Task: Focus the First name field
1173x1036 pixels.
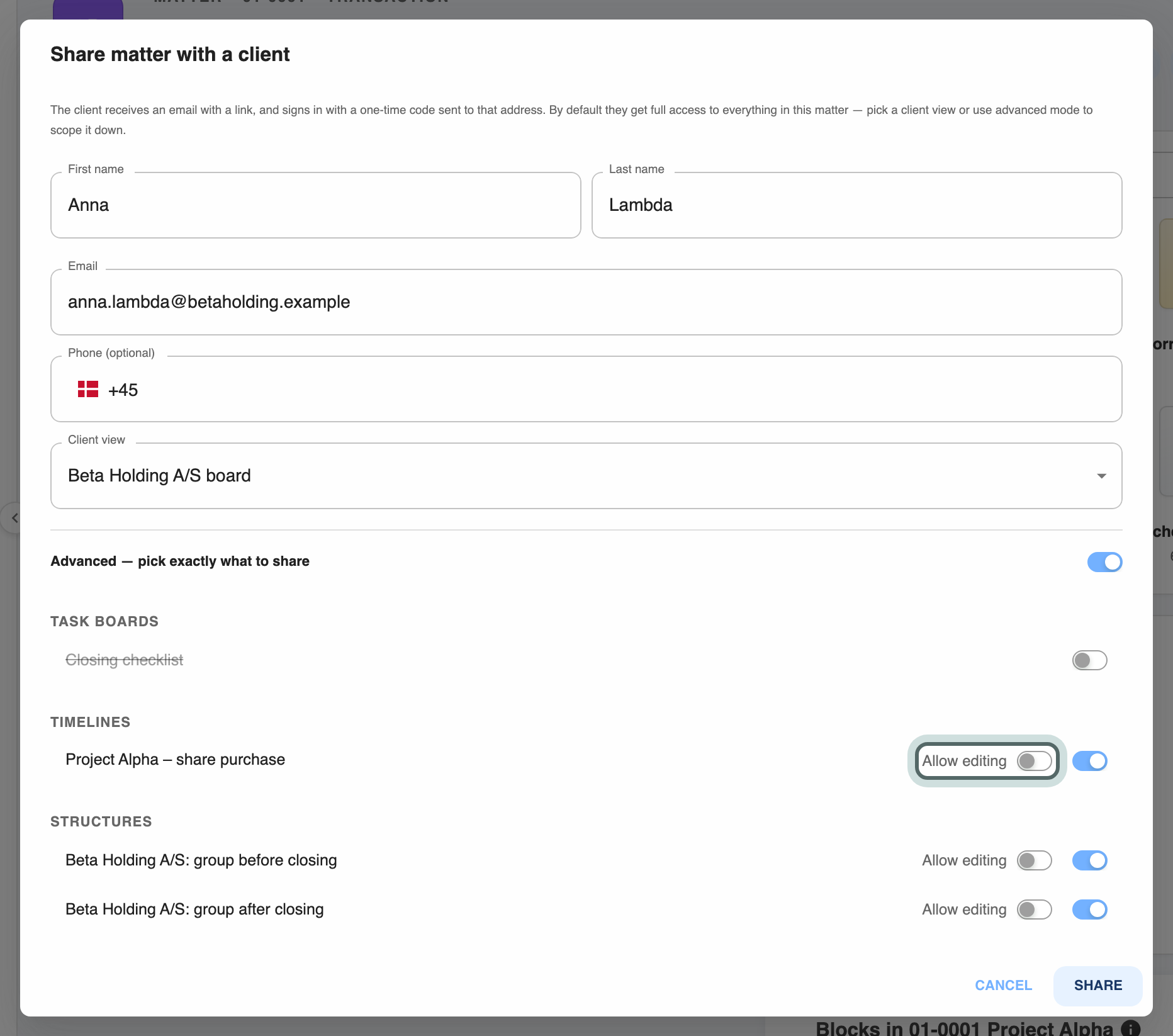Action: [x=315, y=205]
